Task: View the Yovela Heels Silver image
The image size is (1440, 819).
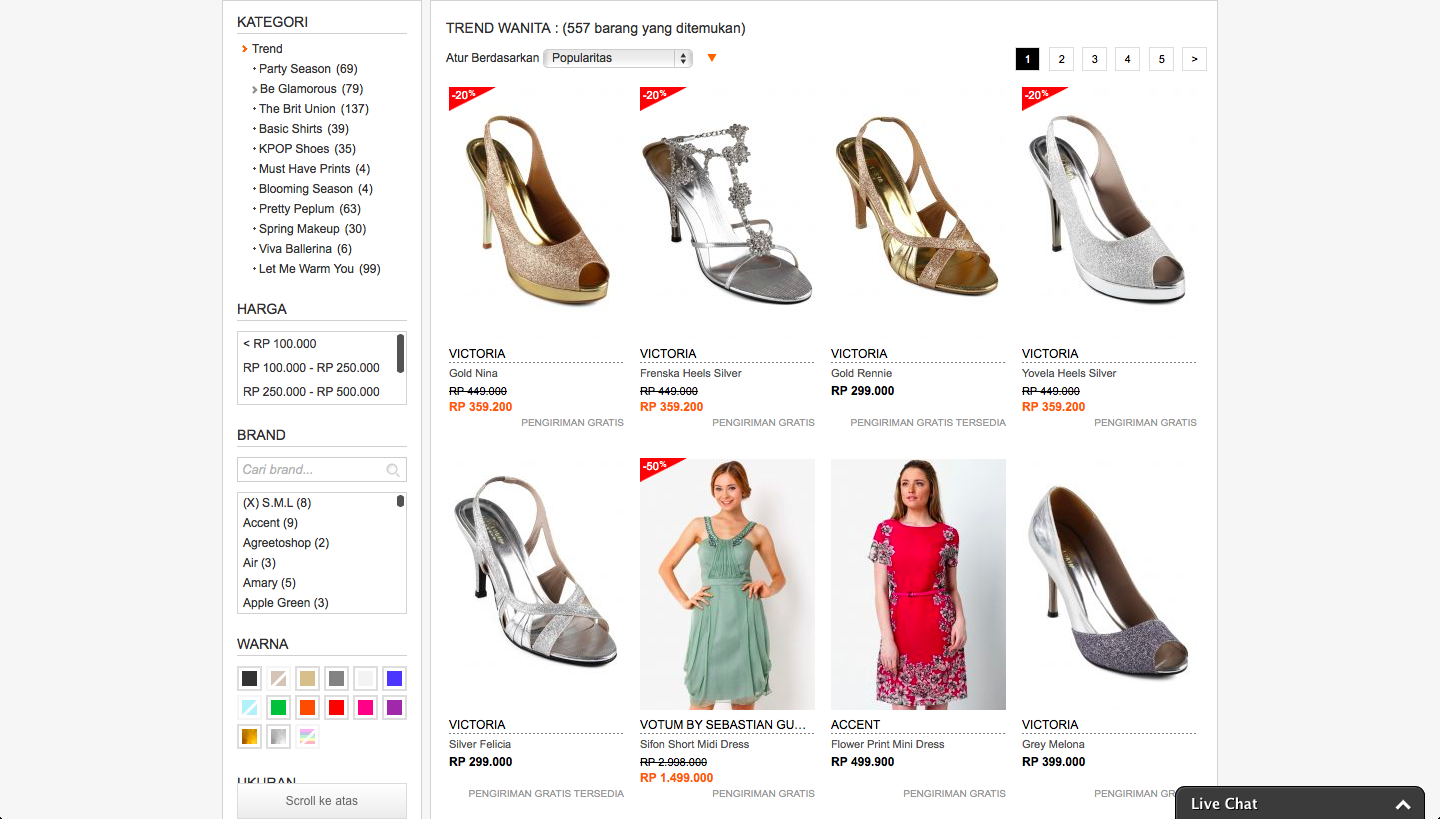Action: pos(1109,213)
